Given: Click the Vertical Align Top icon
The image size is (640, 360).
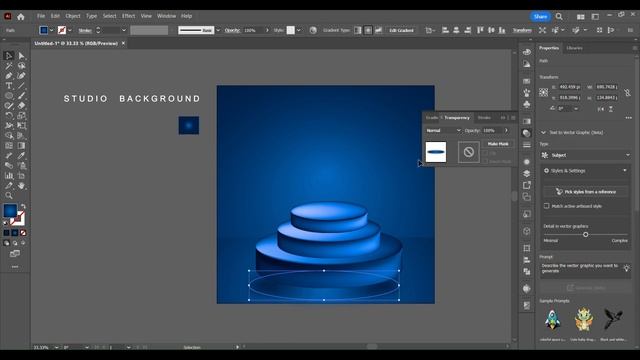Looking at the screenshot, I should click(x=480, y=30).
